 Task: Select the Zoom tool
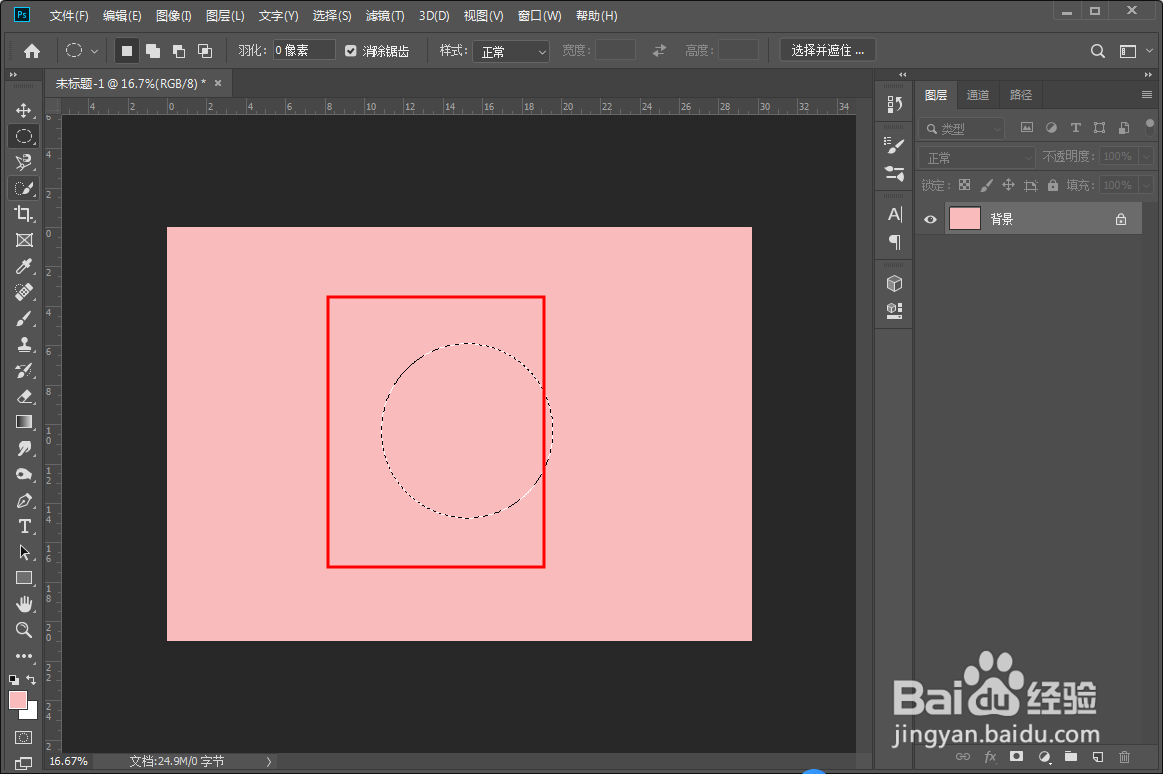coord(24,630)
